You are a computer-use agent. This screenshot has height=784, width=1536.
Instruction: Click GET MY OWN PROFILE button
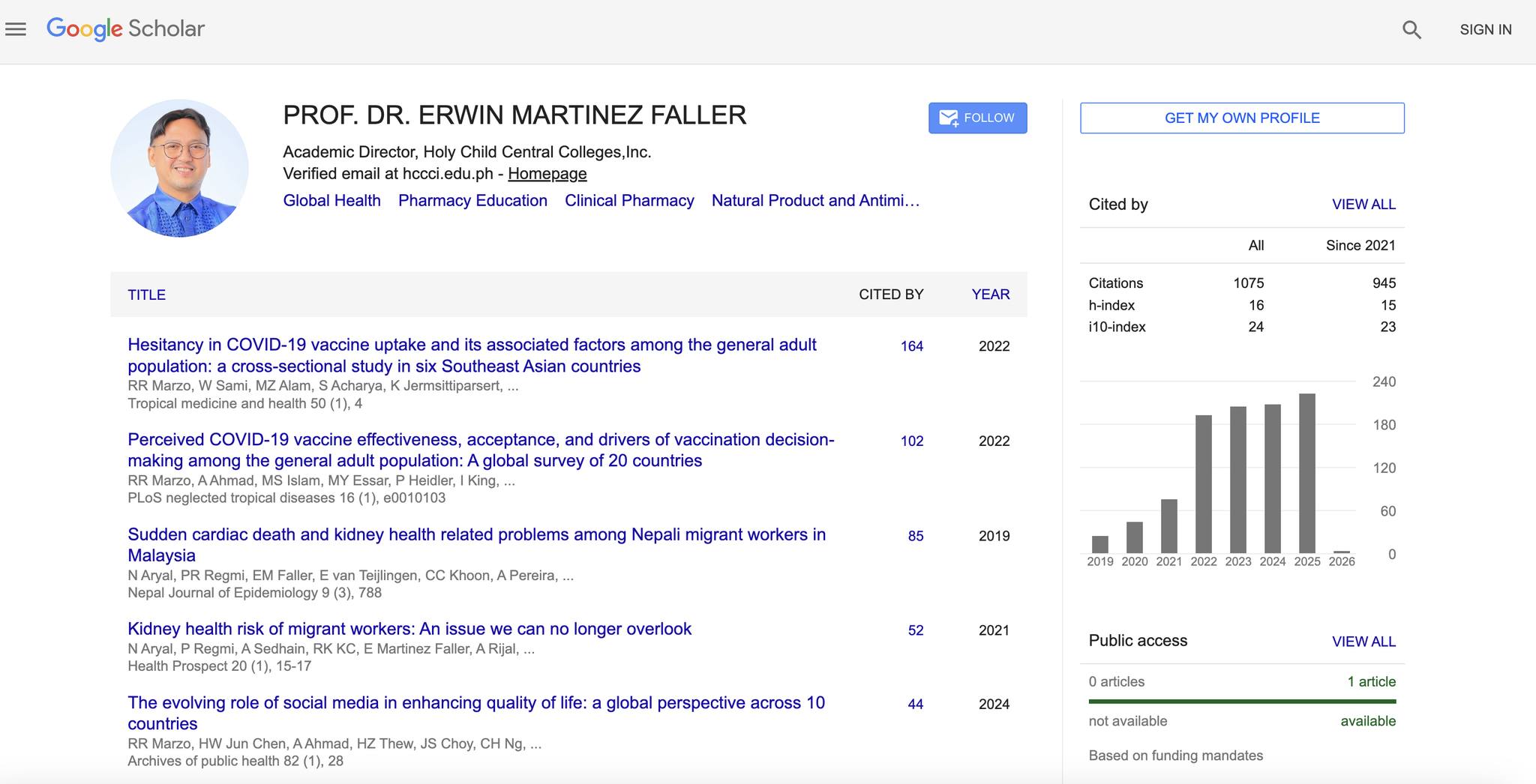coord(1242,118)
